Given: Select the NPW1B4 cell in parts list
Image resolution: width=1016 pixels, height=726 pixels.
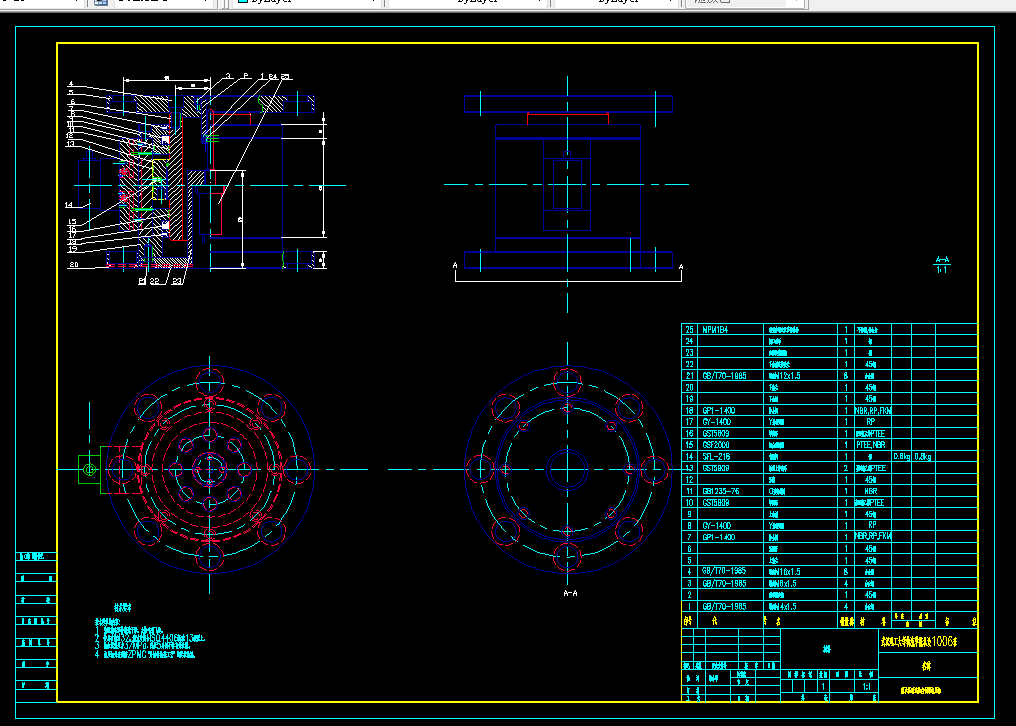Looking at the screenshot, I should click(715, 329).
